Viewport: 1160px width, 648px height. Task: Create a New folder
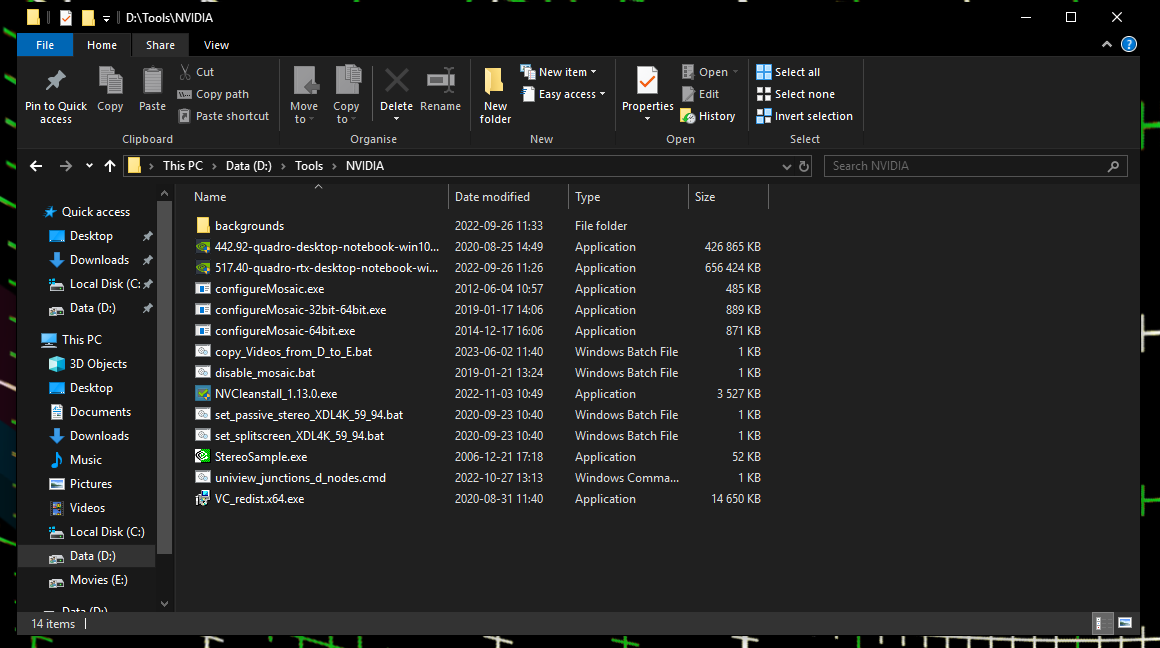[495, 95]
